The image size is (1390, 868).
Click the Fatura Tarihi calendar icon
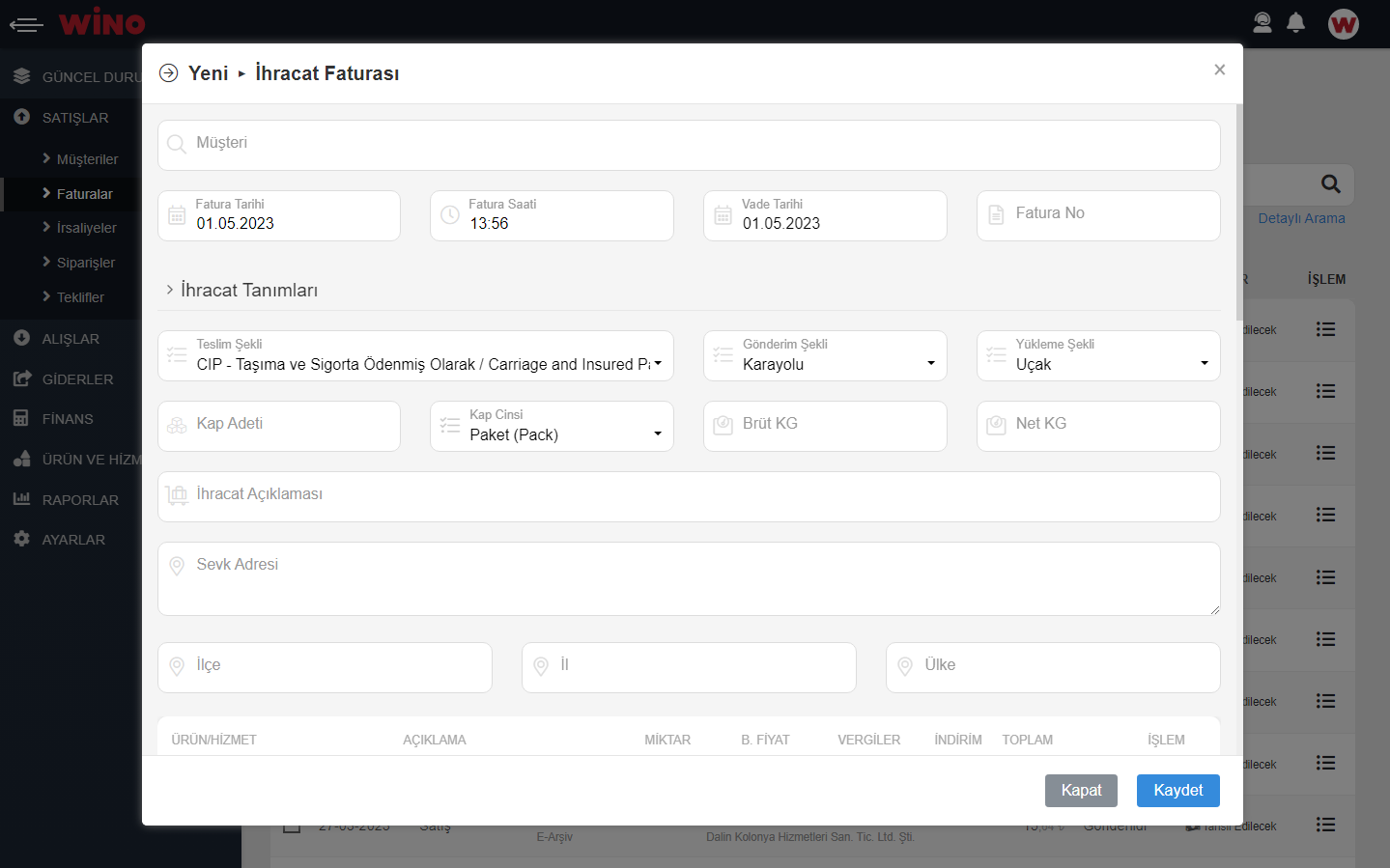point(177,215)
